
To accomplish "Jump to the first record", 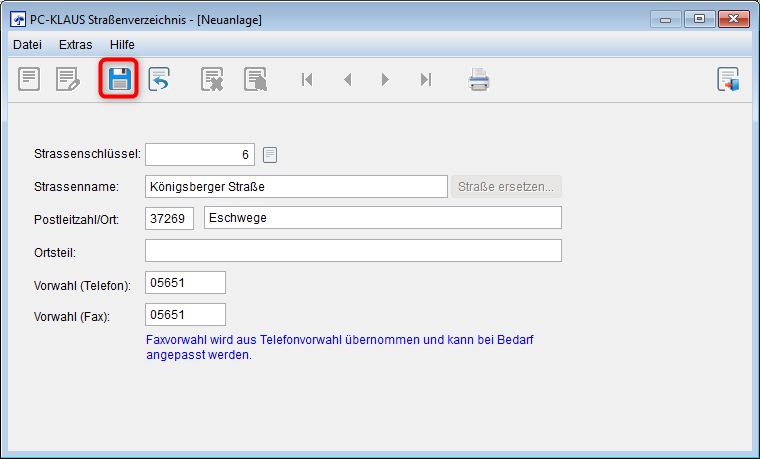I will click(x=308, y=80).
